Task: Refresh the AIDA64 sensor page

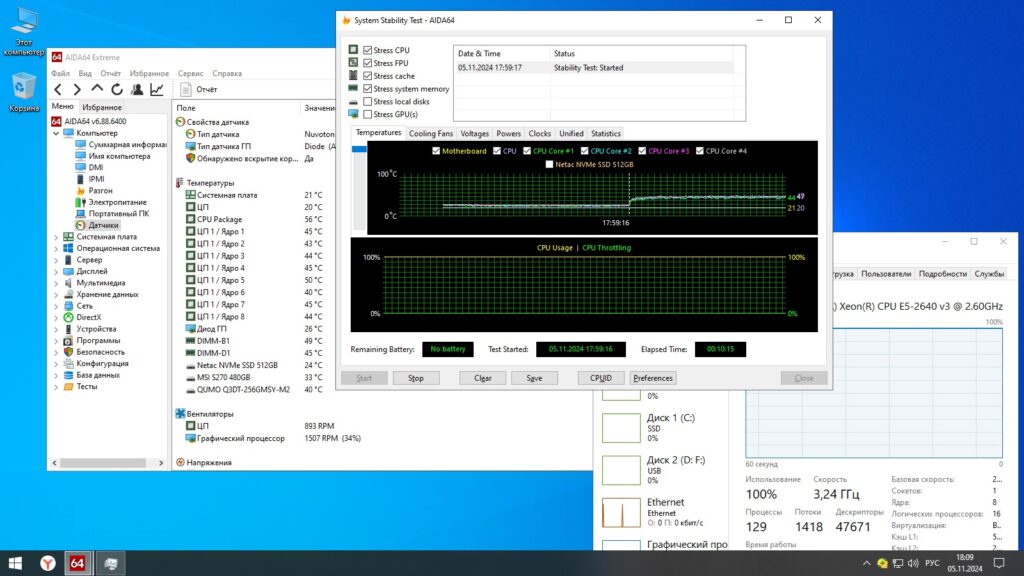Action: pyautogui.click(x=117, y=89)
